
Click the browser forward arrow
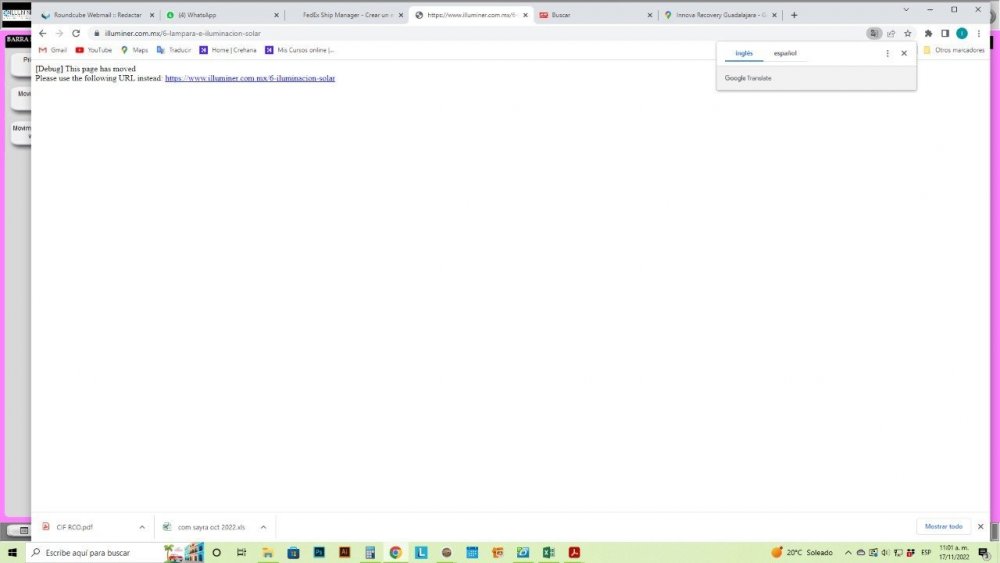(x=59, y=33)
